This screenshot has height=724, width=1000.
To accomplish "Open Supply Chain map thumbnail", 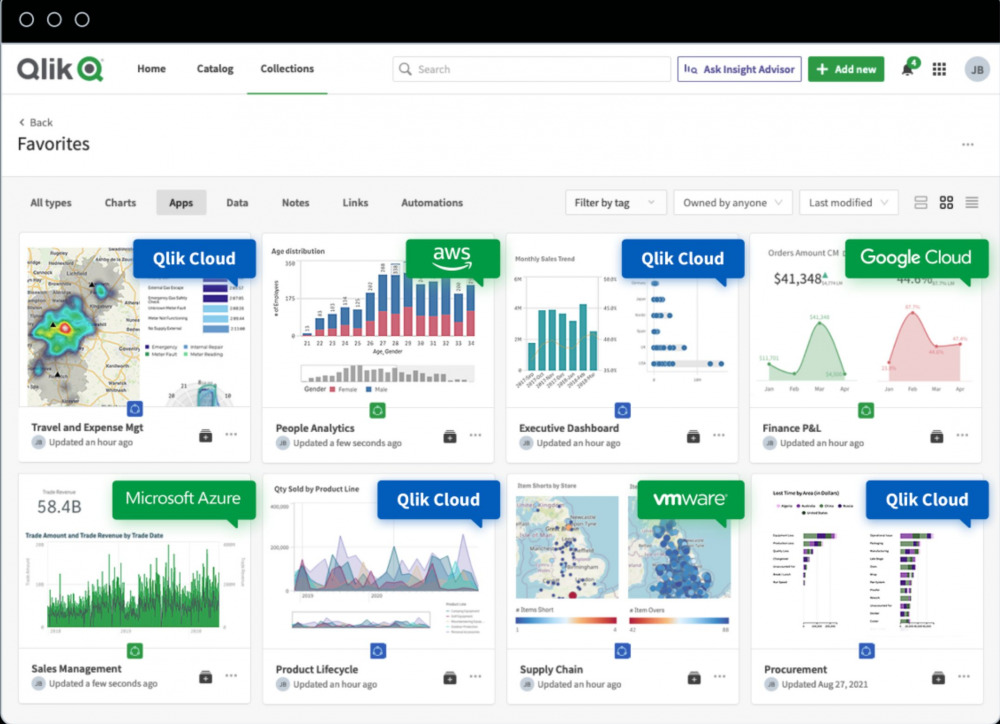I will pos(622,561).
